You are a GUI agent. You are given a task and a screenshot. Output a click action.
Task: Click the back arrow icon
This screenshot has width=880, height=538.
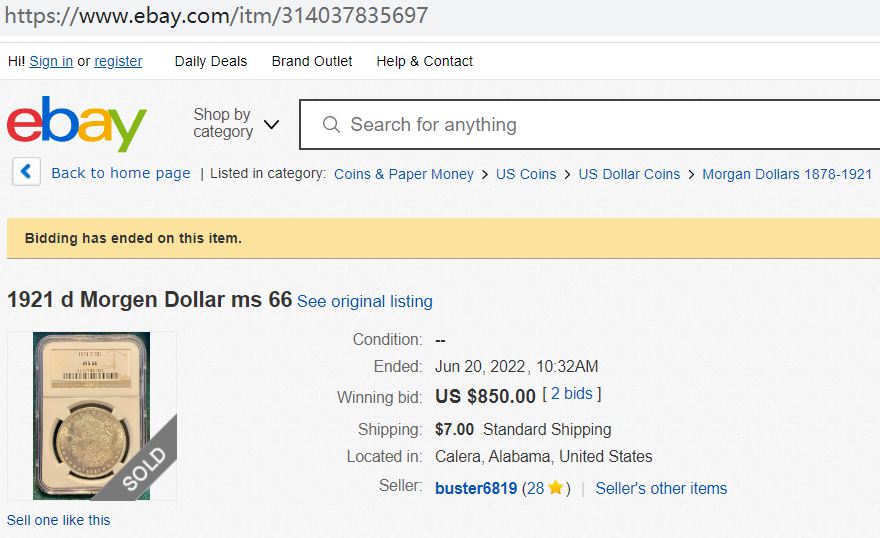[26, 172]
